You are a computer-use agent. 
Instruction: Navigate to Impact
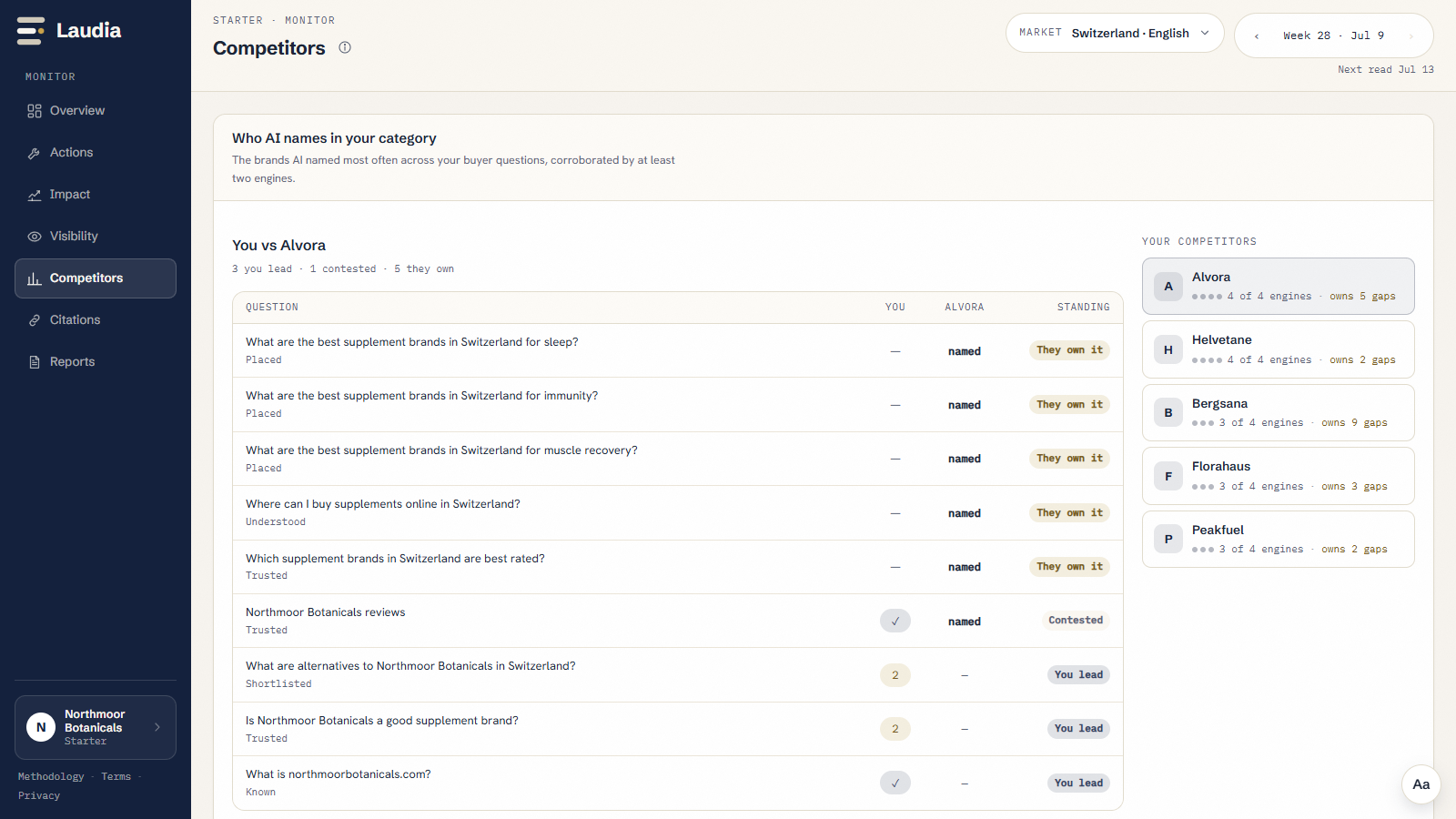96,195
